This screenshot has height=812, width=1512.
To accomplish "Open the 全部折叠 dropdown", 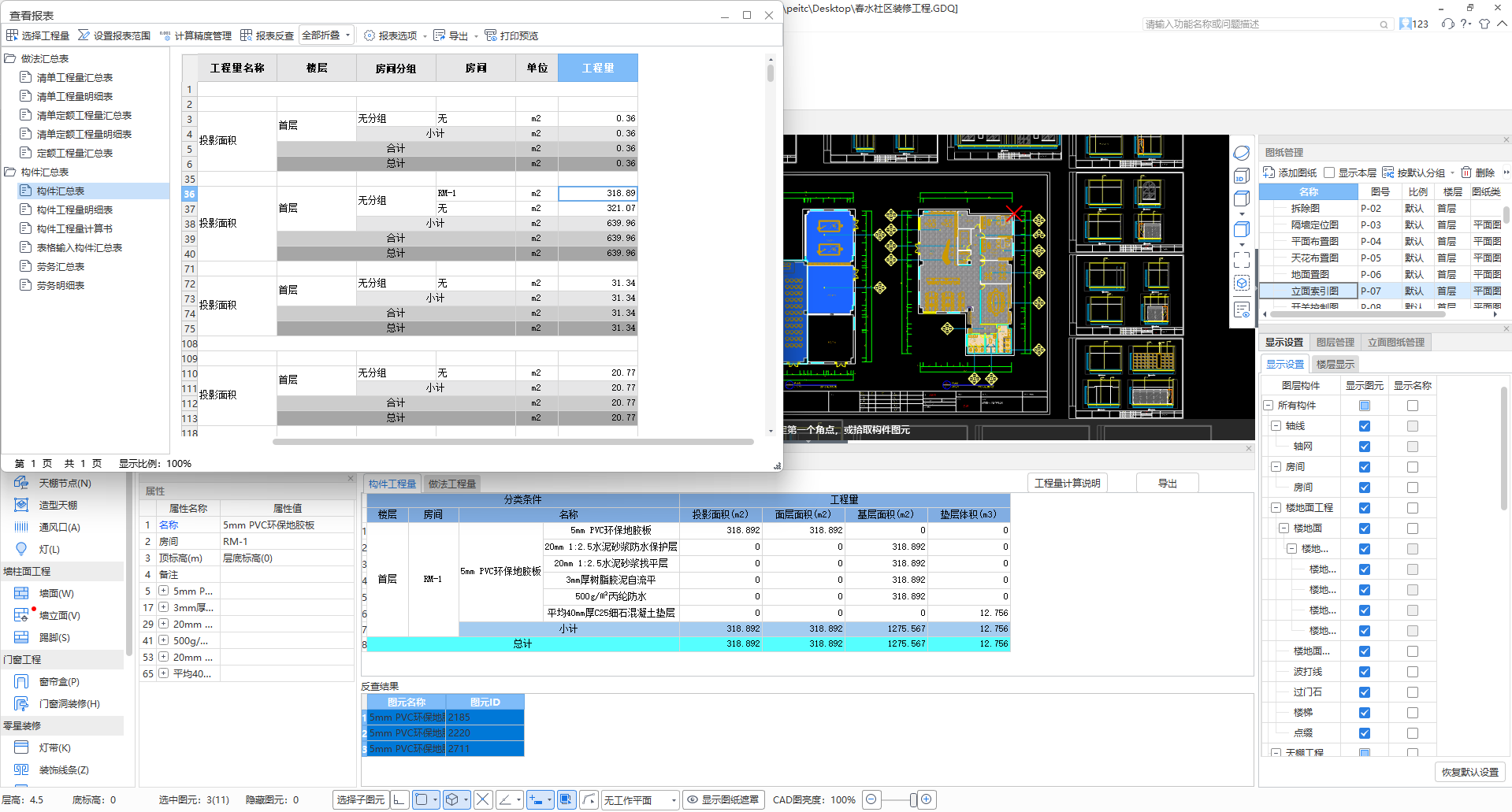I will click(x=327, y=35).
